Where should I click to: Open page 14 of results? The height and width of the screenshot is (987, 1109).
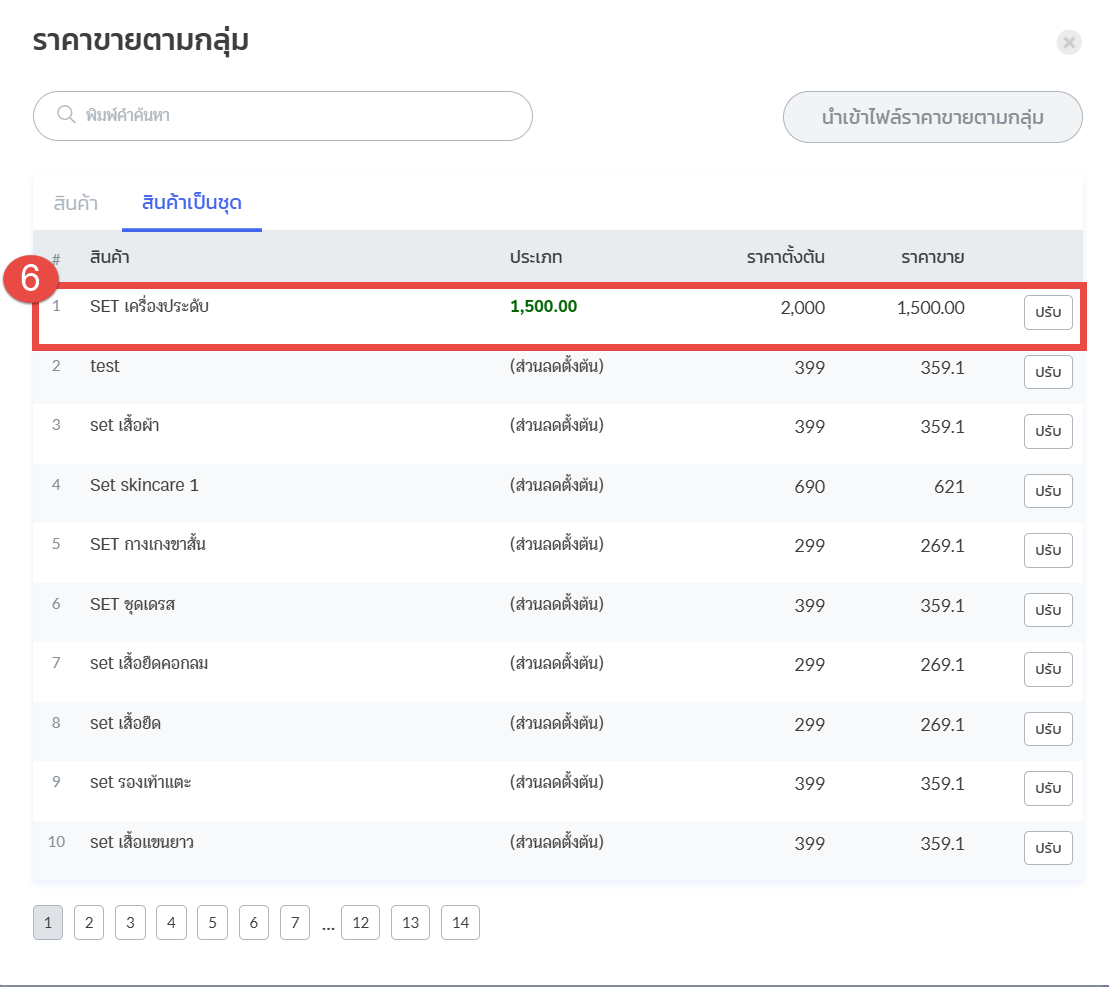pyautogui.click(x=460, y=923)
